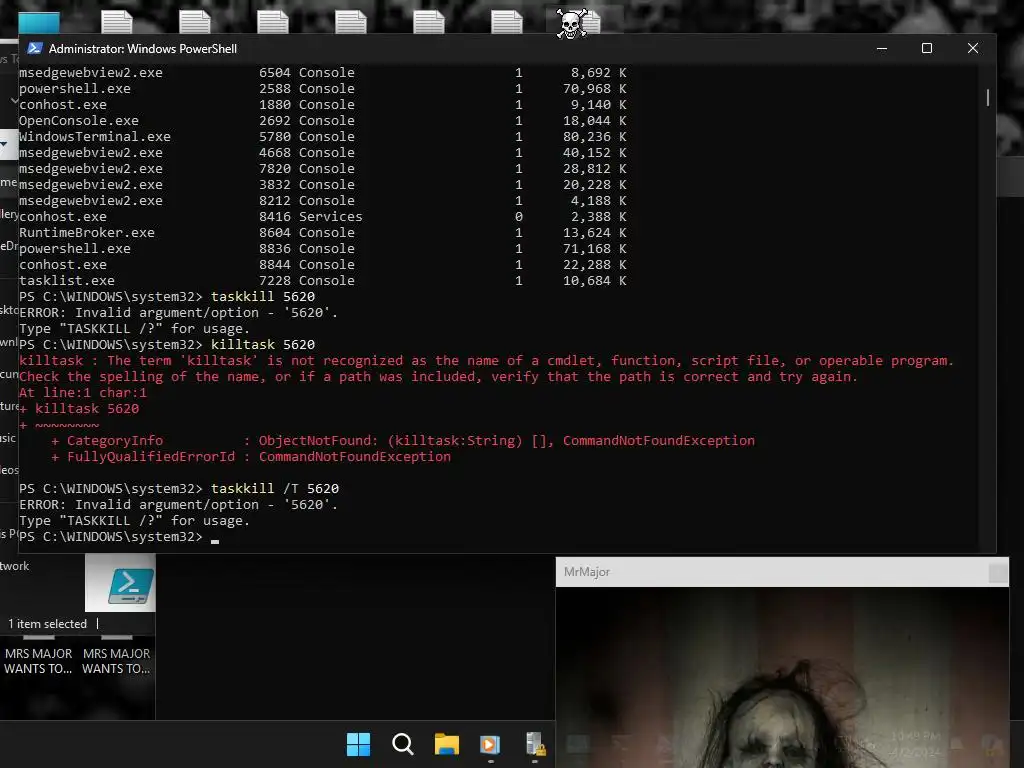Image resolution: width=1024 pixels, height=768 pixels.
Task: Click the white 'killtask 5620' command on the prompt line
Action: pos(263,344)
